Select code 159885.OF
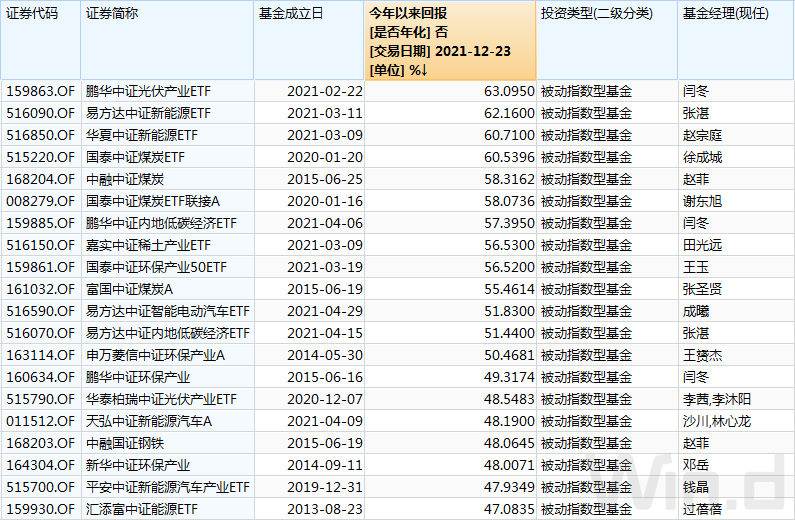Image resolution: width=795 pixels, height=520 pixels. (41, 224)
